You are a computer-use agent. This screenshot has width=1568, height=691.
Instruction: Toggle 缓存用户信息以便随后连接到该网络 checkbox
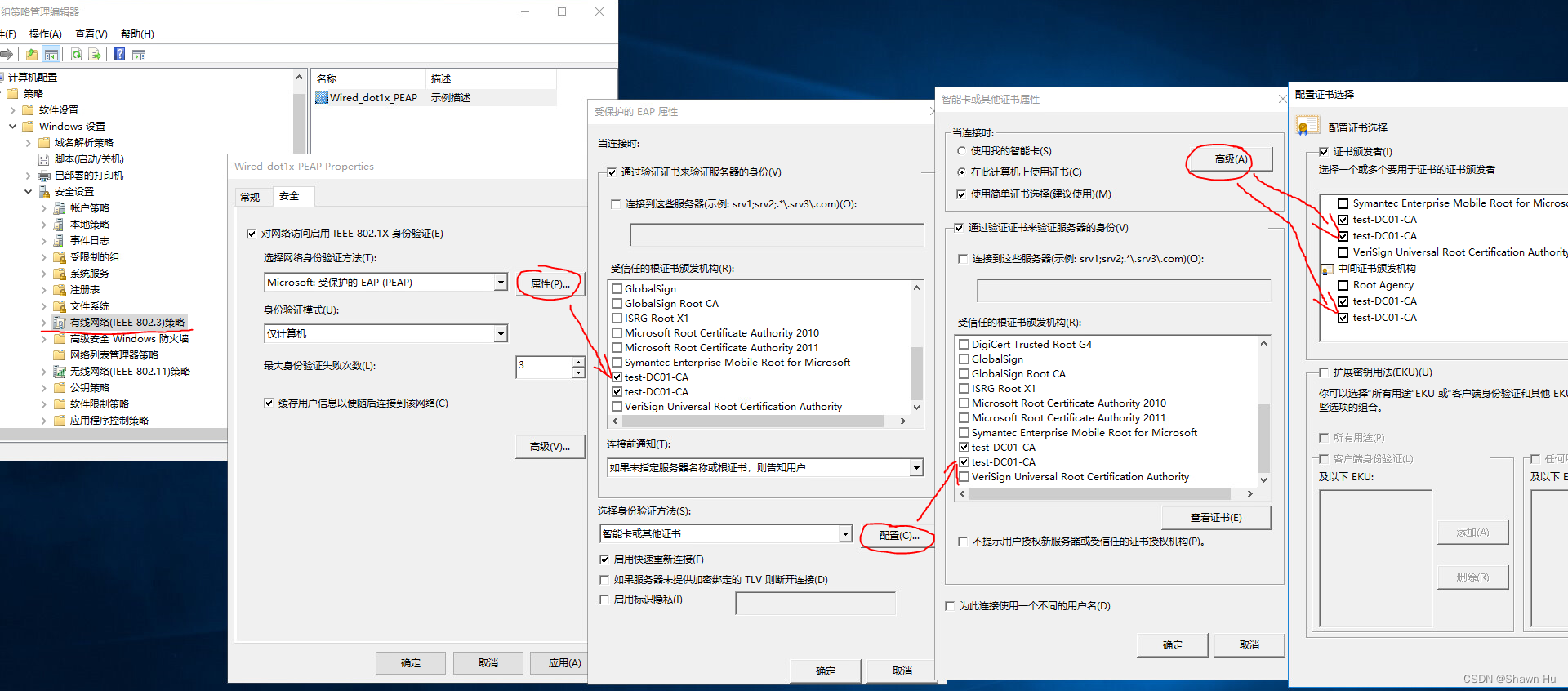[x=269, y=403]
